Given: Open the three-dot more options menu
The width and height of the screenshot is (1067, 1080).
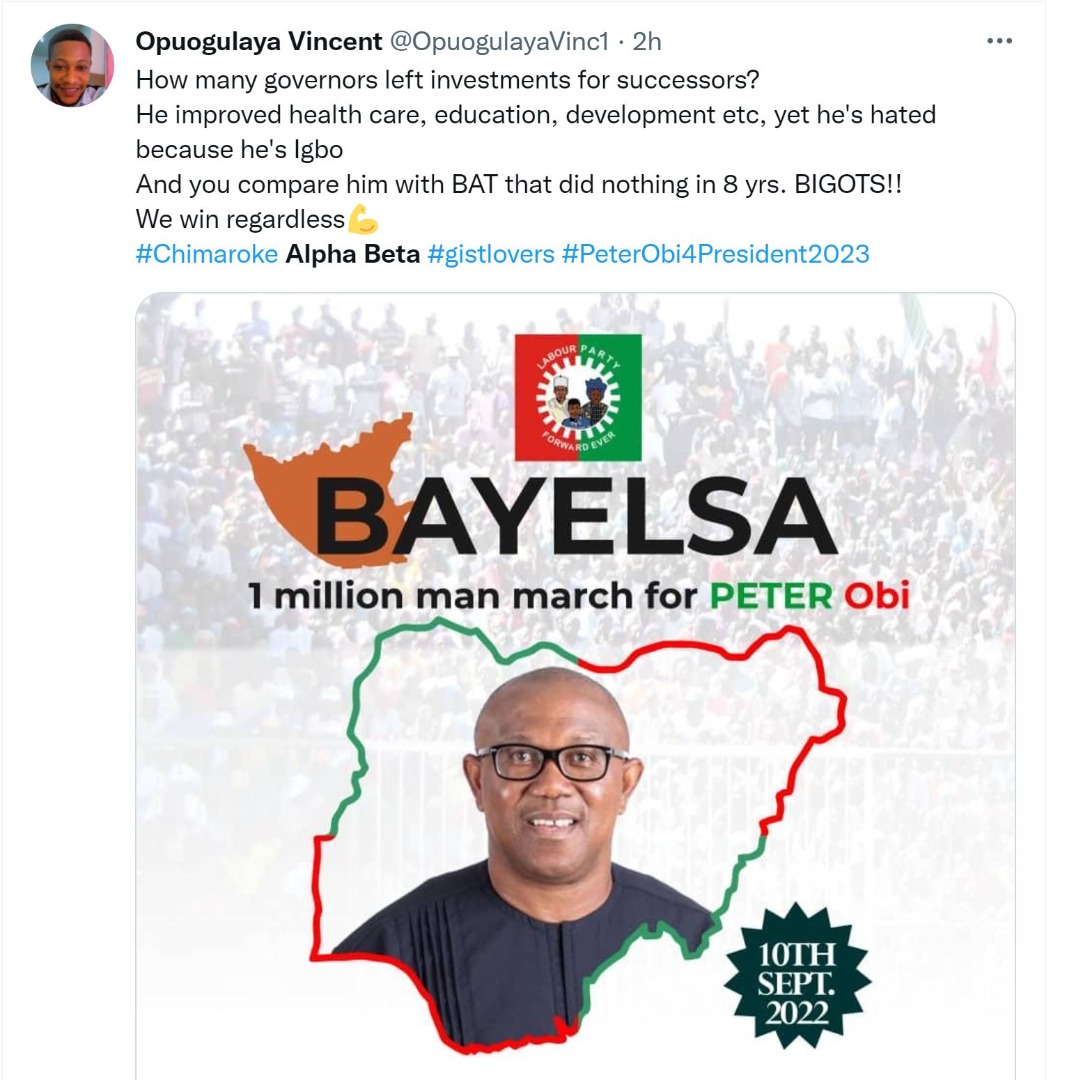Looking at the screenshot, I should click(999, 41).
